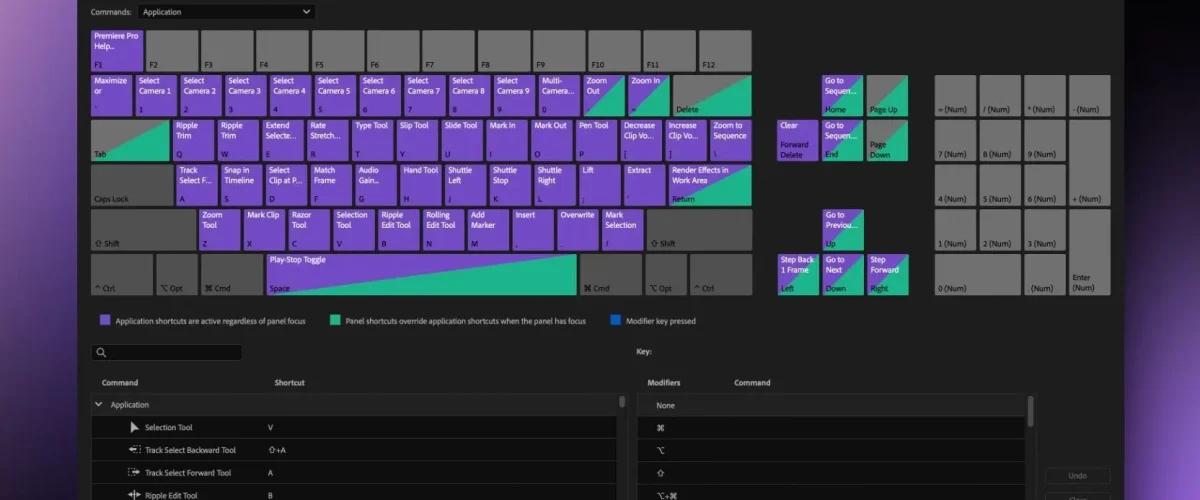Sort by the Shortcut column header
Viewport: 1200px width, 500px height.
tap(290, 382)
